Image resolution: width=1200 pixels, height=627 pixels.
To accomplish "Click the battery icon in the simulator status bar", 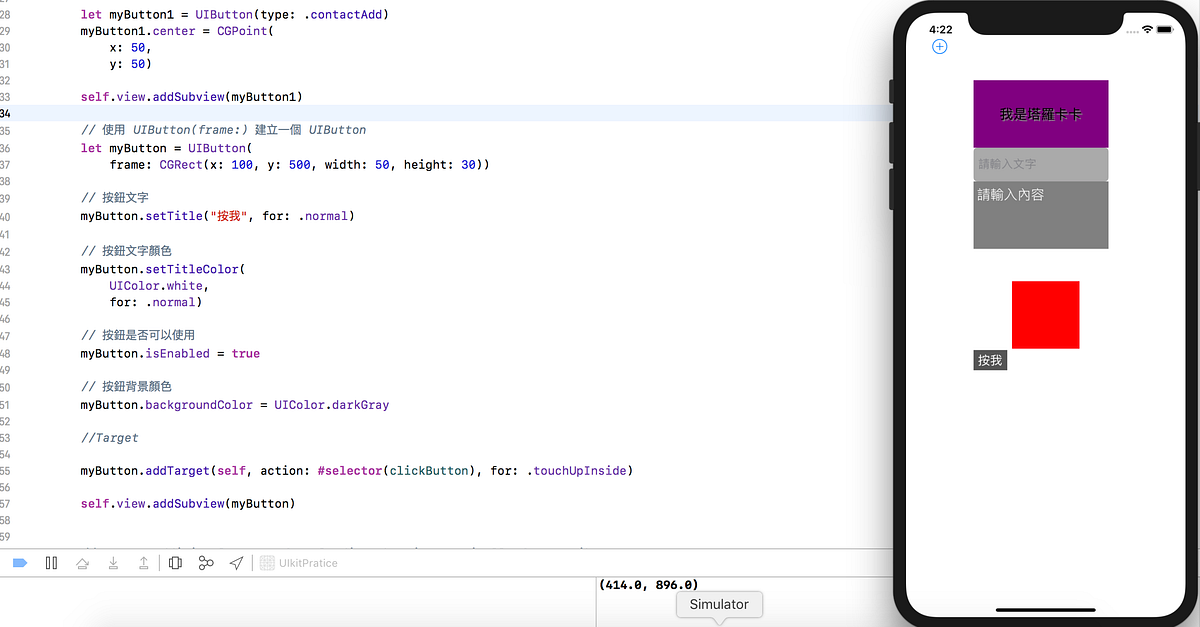I will 1166,30.
